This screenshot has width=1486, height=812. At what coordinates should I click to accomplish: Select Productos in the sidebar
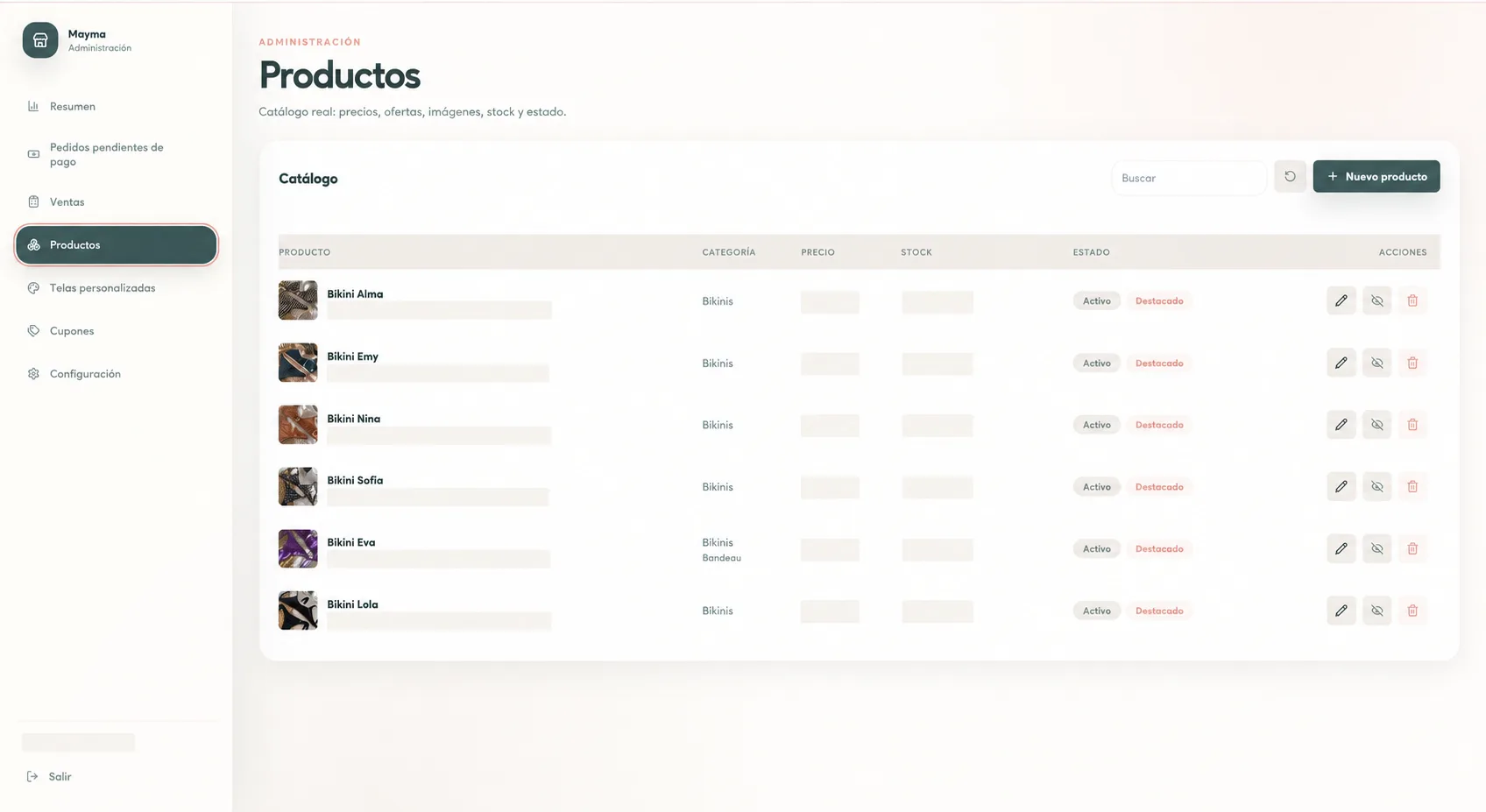pos(116,244)
